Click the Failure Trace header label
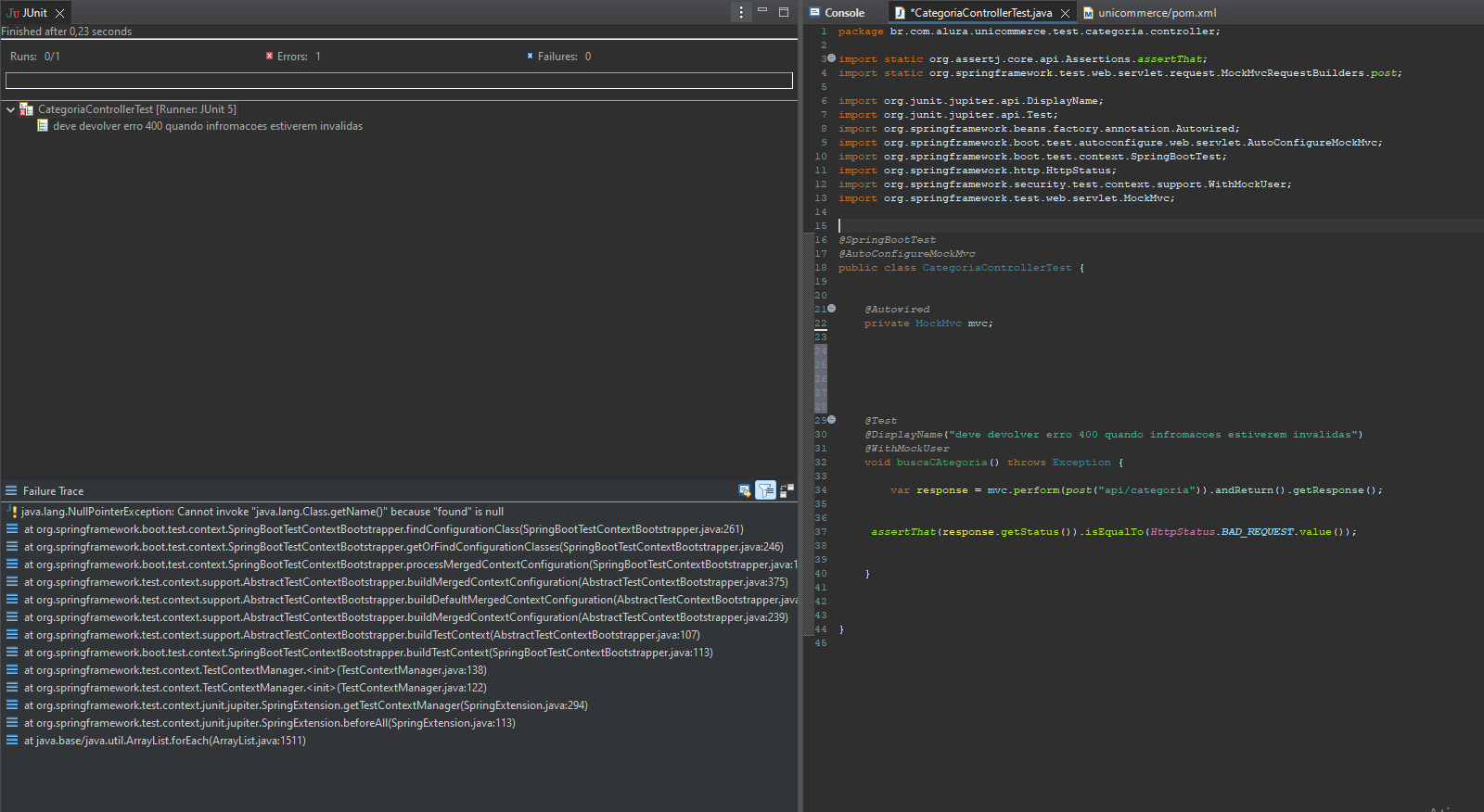 pos(53,491)
